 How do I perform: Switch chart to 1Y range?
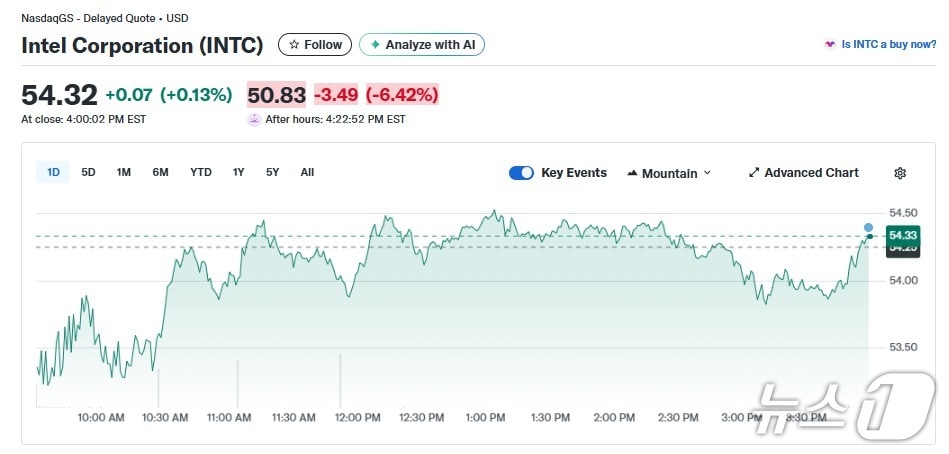tap(238, 172)
